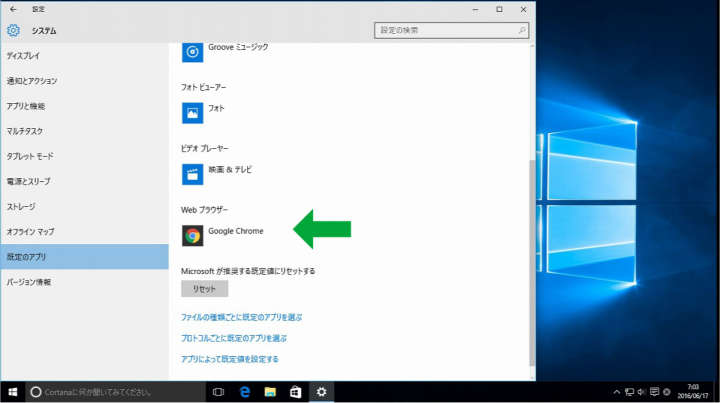Click the network icon in system tray

click(630, 392)
